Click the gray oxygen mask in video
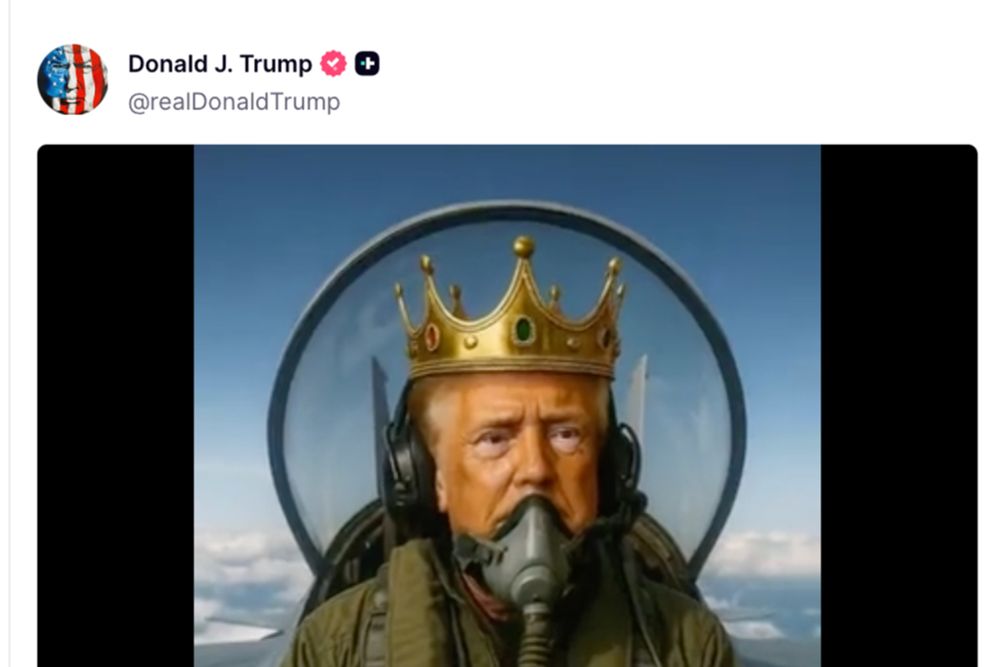The width and height of the screenshot is (1000, 667). tap(528, 555)
